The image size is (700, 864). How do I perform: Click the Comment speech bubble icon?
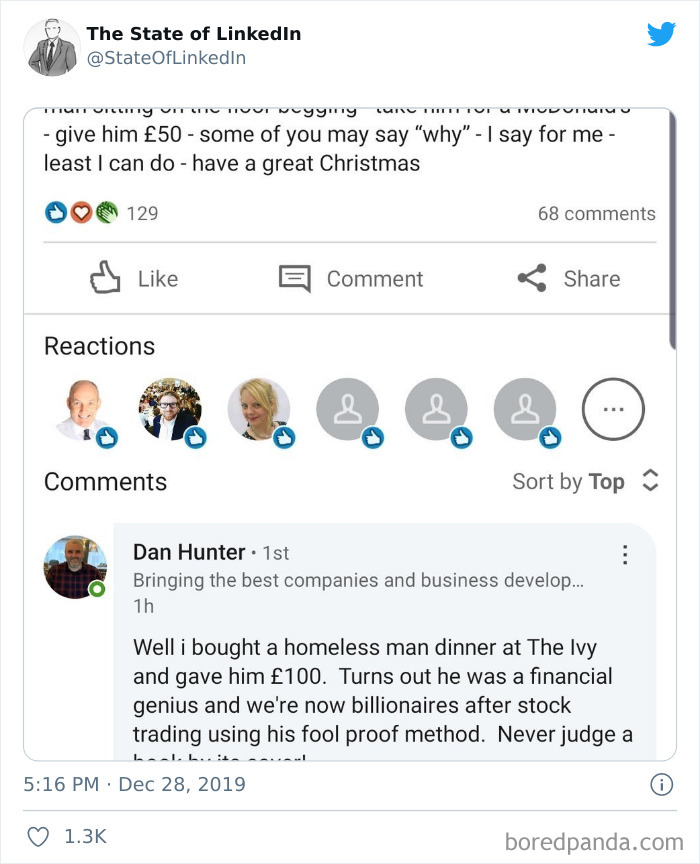(295, 279)
